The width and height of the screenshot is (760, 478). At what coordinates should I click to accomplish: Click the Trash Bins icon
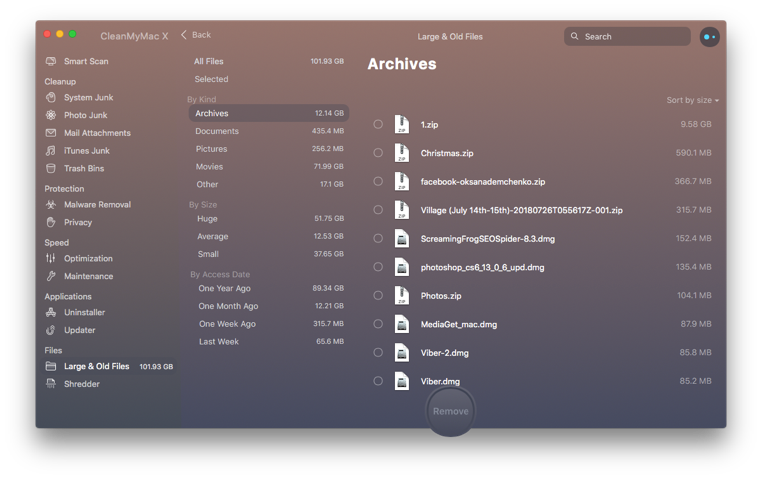click(51, 168)
